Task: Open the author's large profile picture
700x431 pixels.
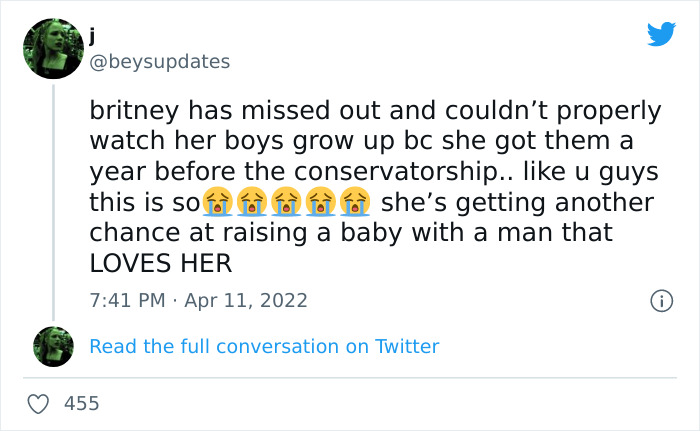Action: click(x=53, y=49)
